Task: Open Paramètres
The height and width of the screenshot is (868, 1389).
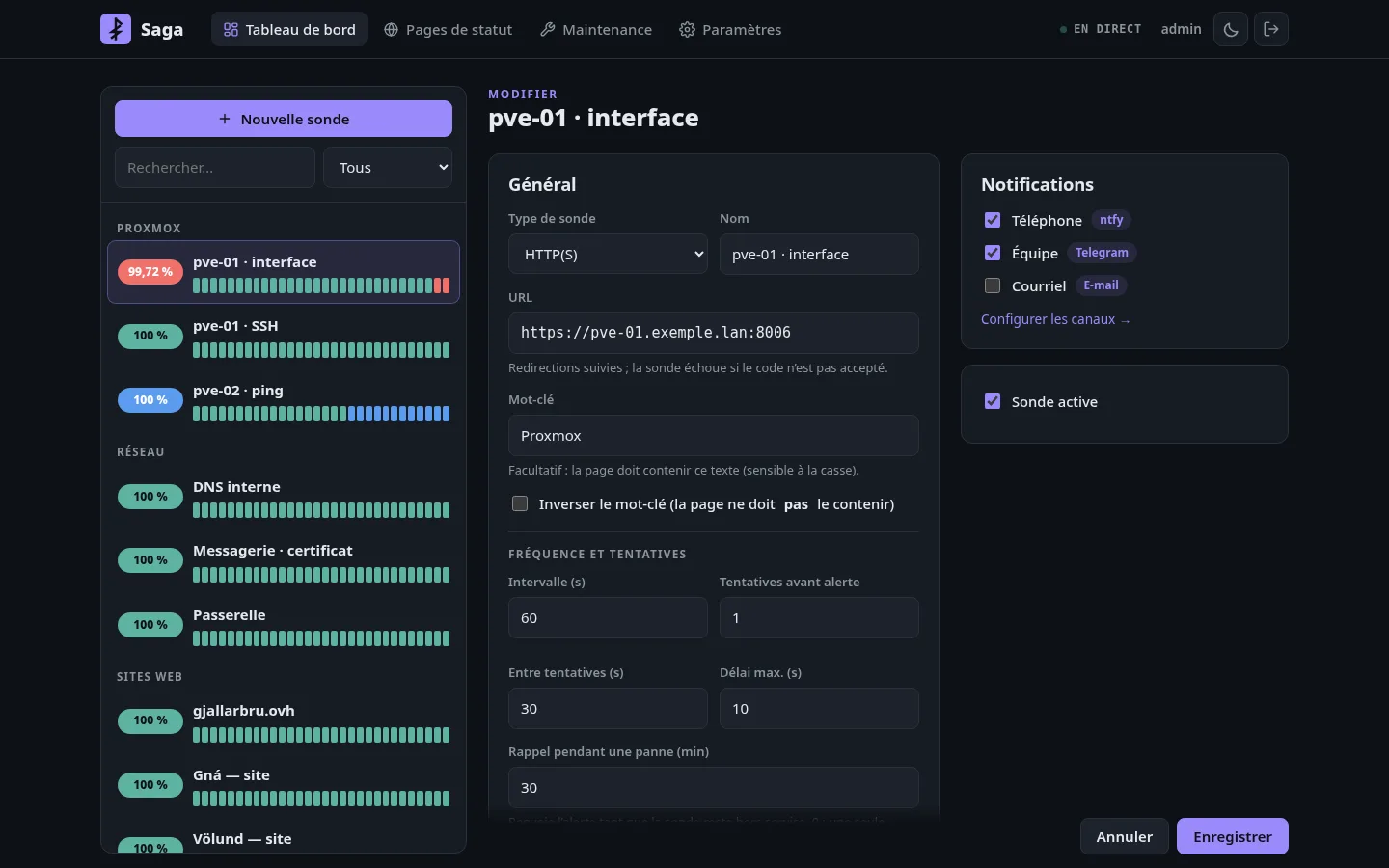Action: coord(730,29)
